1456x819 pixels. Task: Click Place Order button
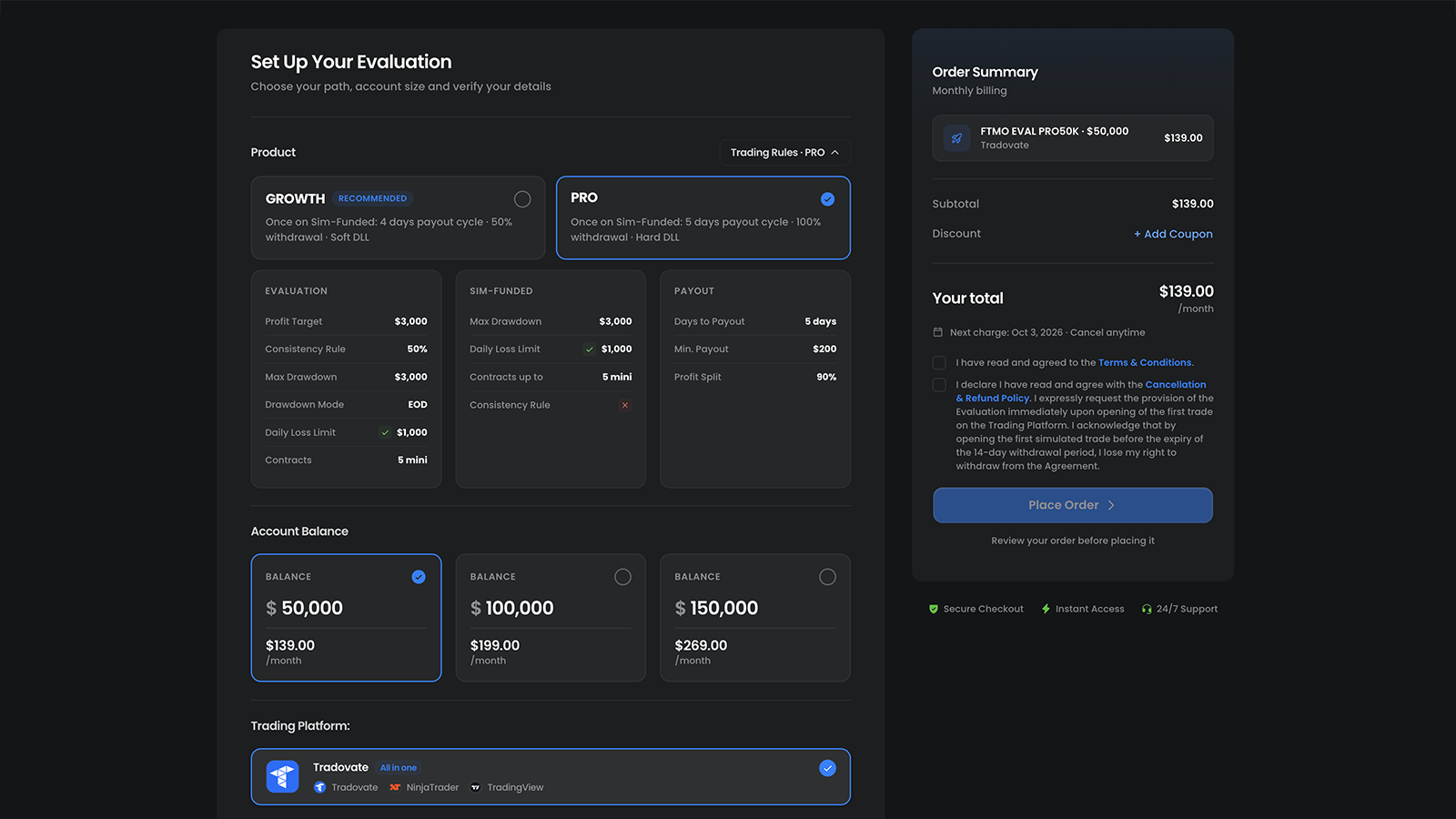pyautogui.click(x=1073, y=505)
